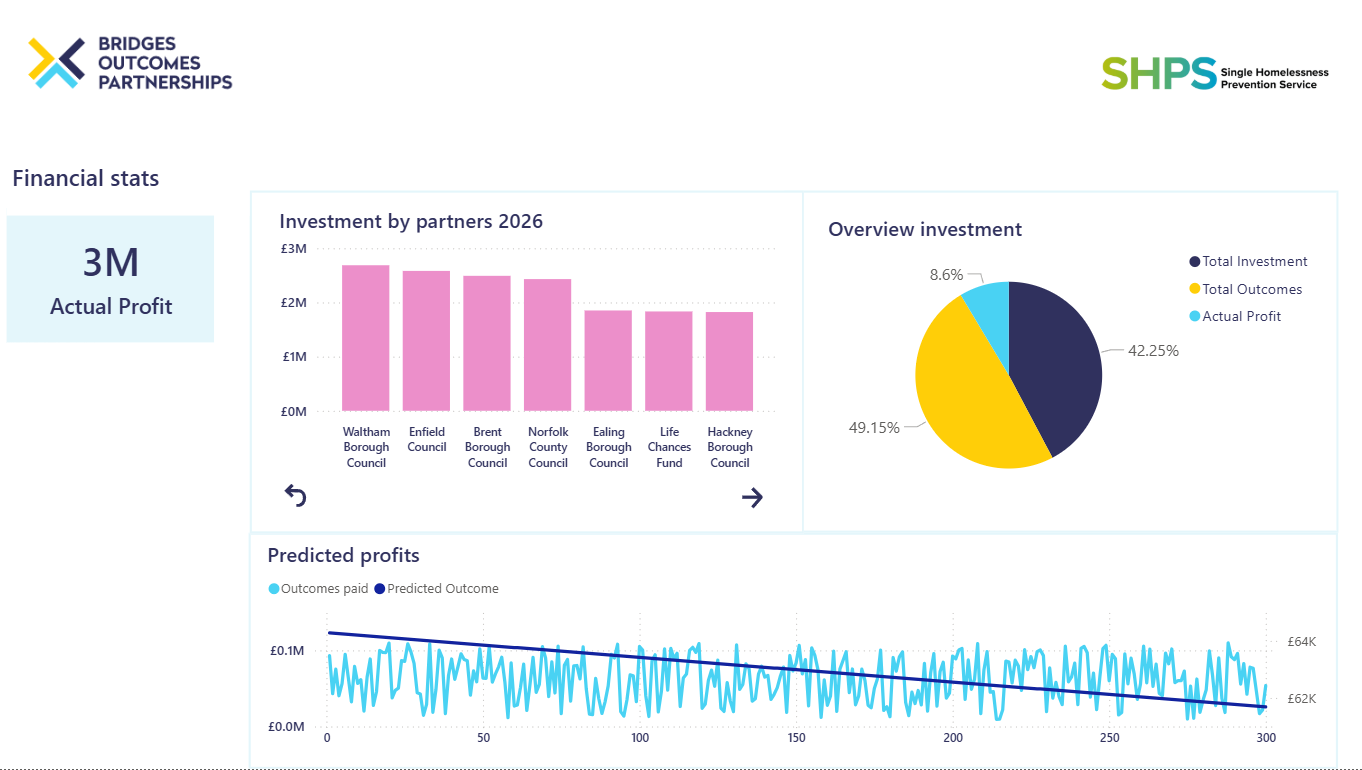The height and width of the screenshot is (770, 1362).
Task: Click the Brent Borough Council bar
Action: tap(487, 343)
